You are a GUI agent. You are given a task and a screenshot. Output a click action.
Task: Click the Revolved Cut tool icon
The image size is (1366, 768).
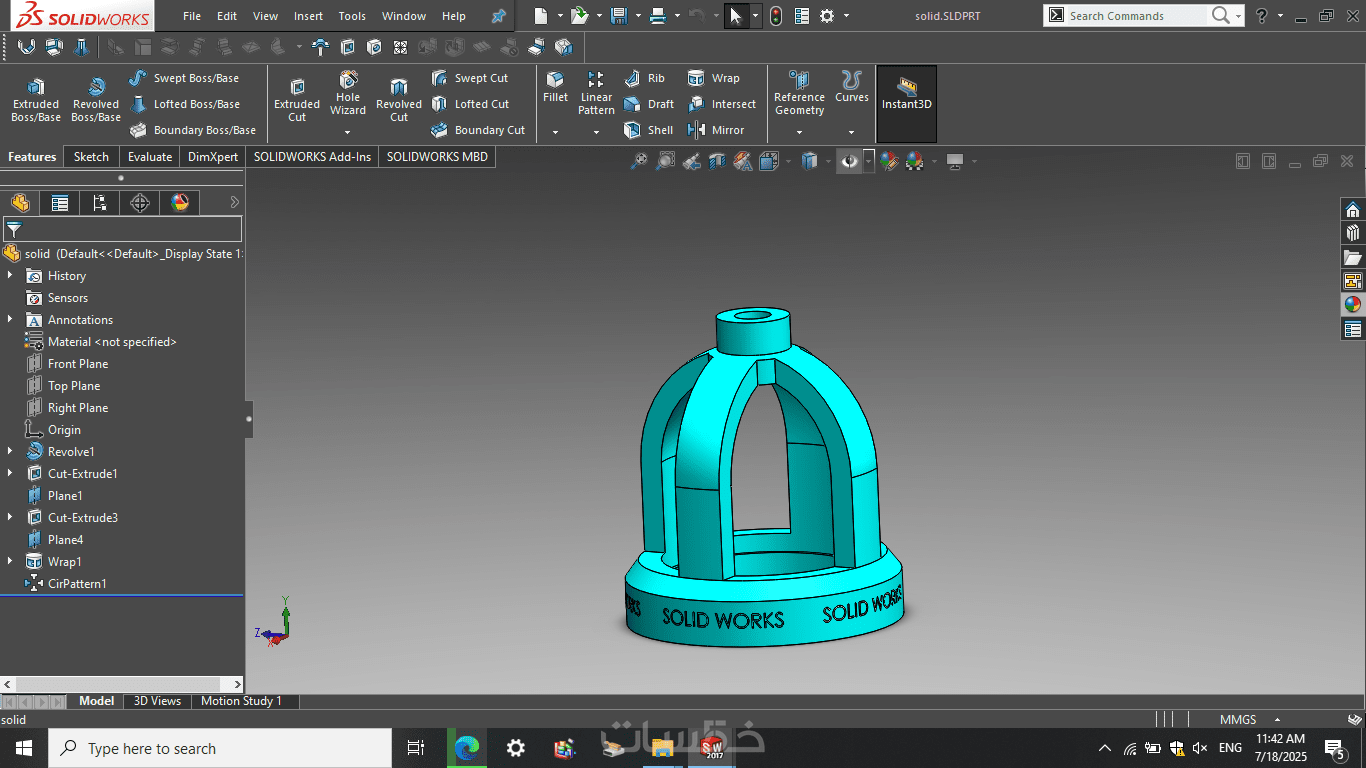[399, 88]
